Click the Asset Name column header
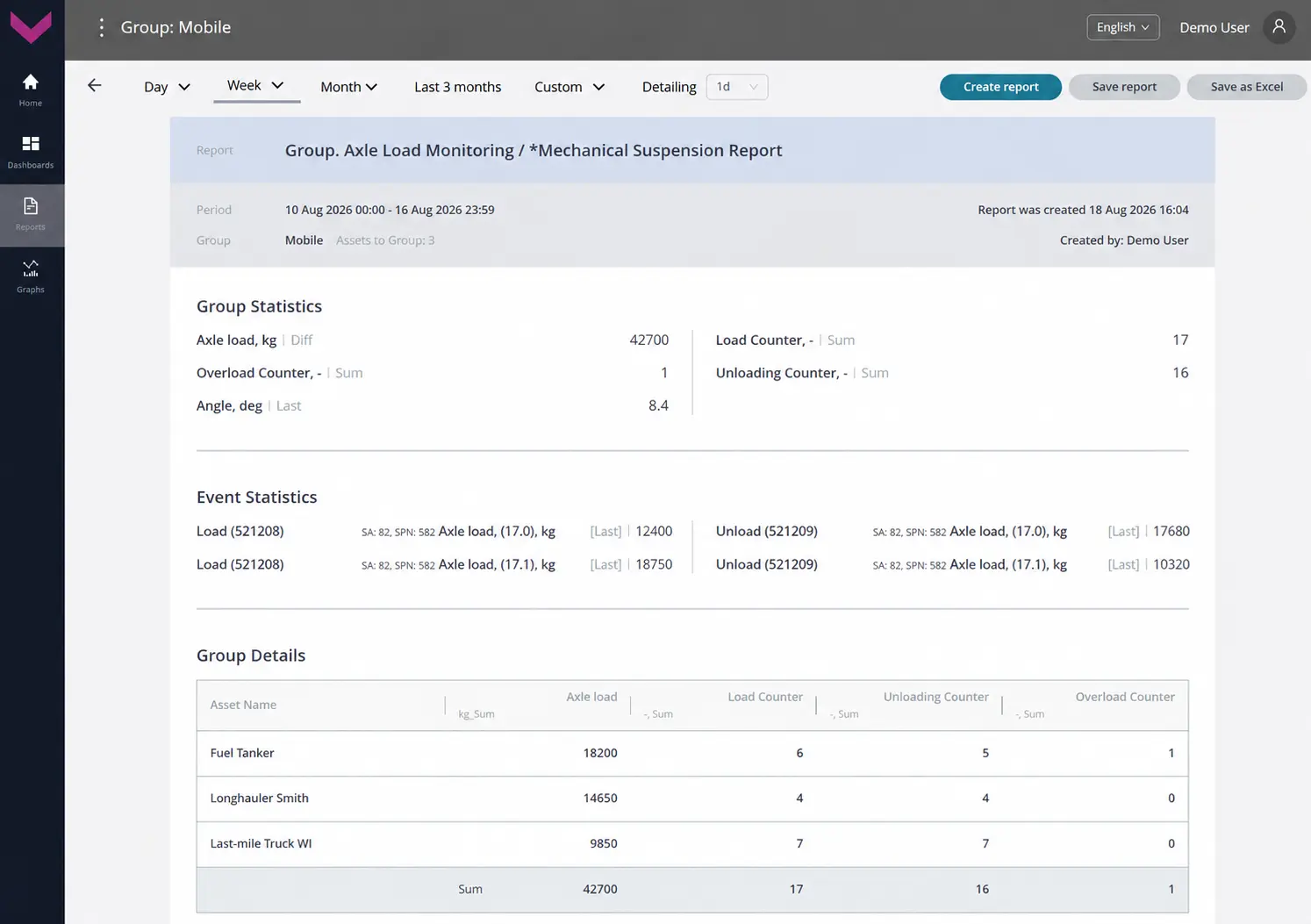This screenshot has width=1311, height=924. [243, 705]
